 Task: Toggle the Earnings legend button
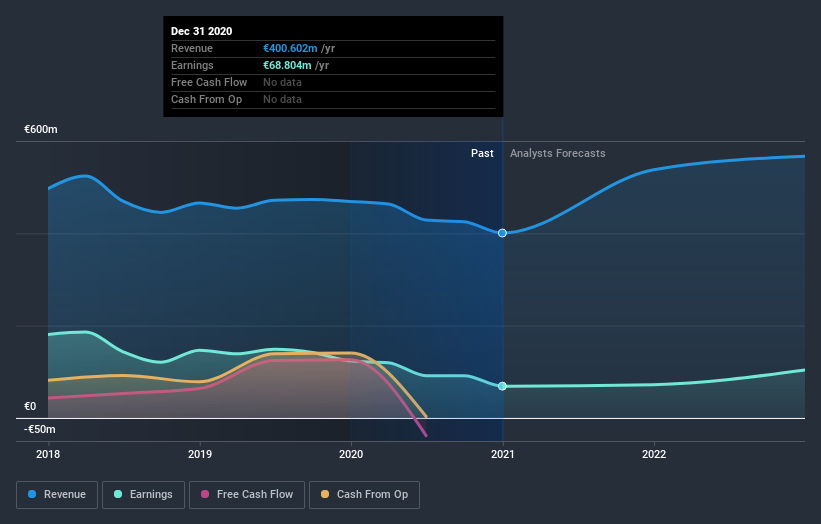(143, 495)
